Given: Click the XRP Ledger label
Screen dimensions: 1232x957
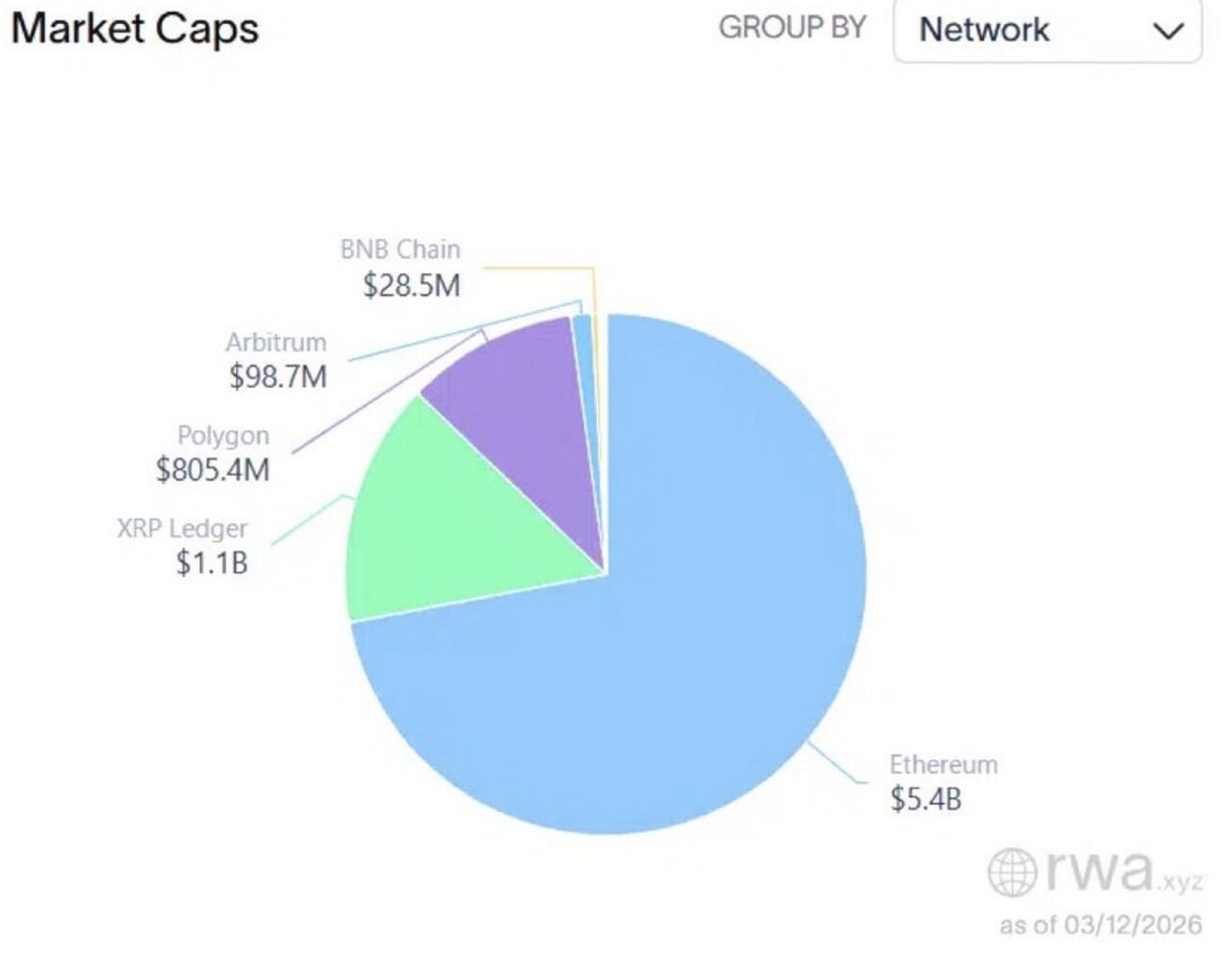Looking at the screenshot, I should pyautogui.click(x=182, y=529).
